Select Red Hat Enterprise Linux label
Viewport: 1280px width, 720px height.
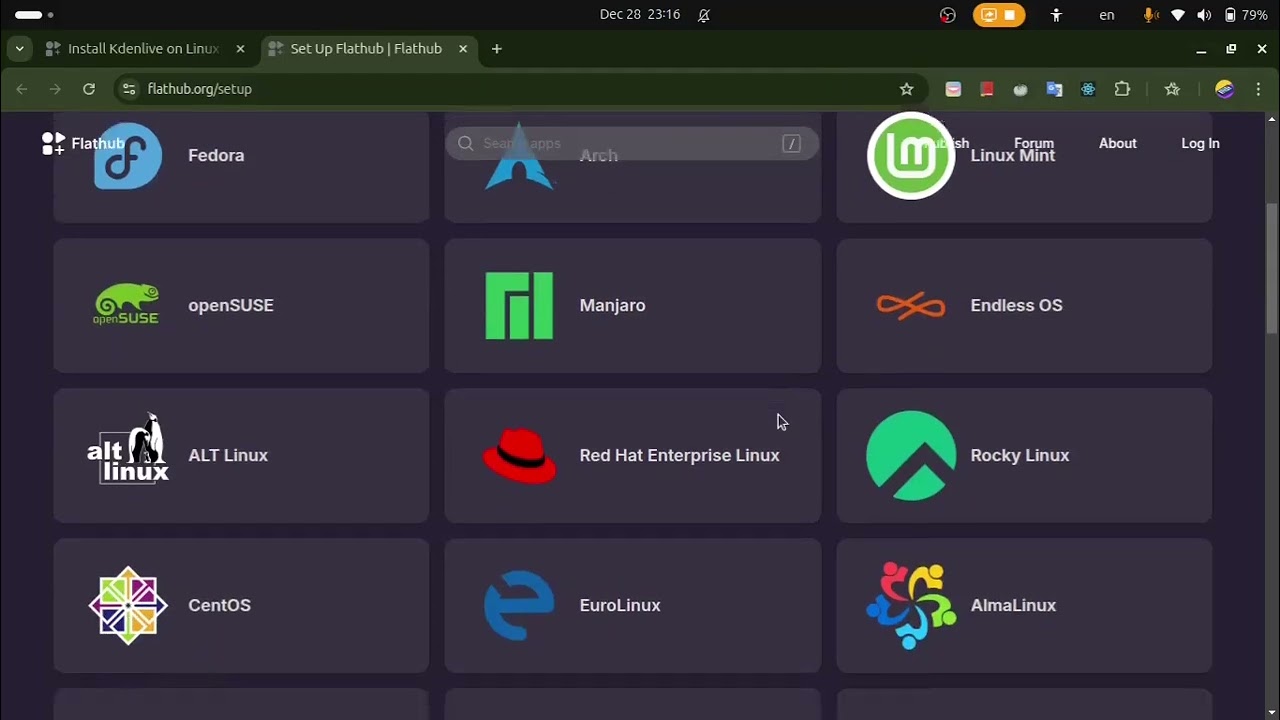pos(679,455)
